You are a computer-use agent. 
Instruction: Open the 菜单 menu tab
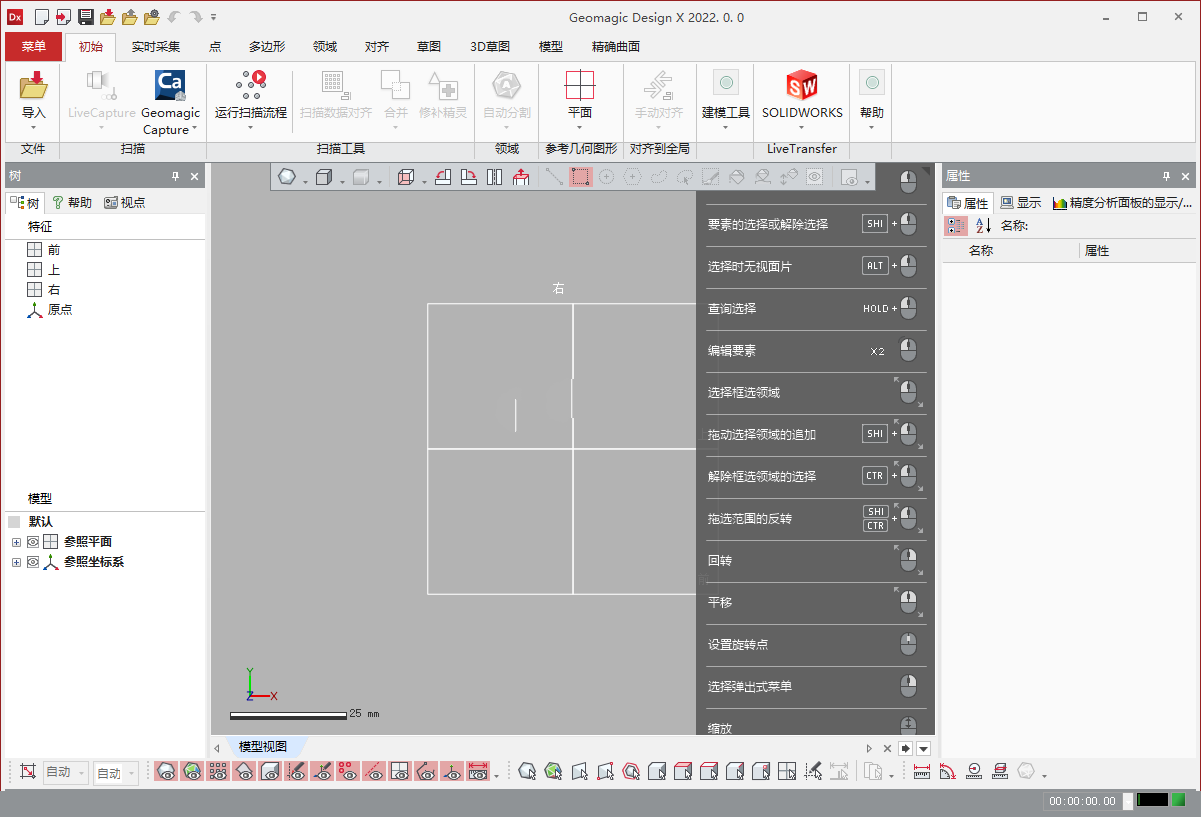pyautogui.click(x=34, y=46)
